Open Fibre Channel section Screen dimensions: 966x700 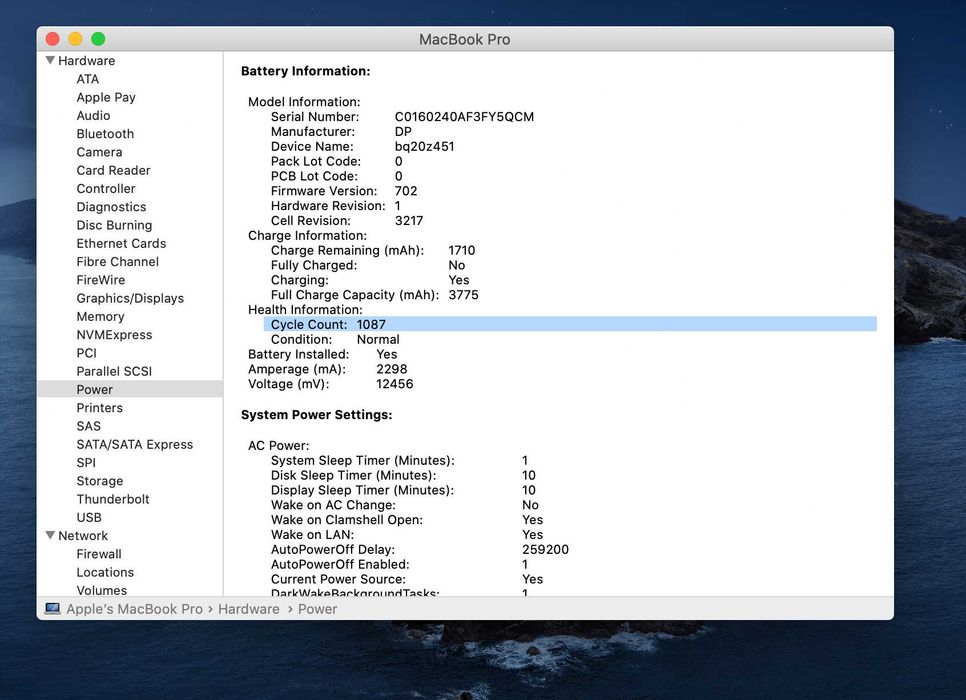point(118,262)
